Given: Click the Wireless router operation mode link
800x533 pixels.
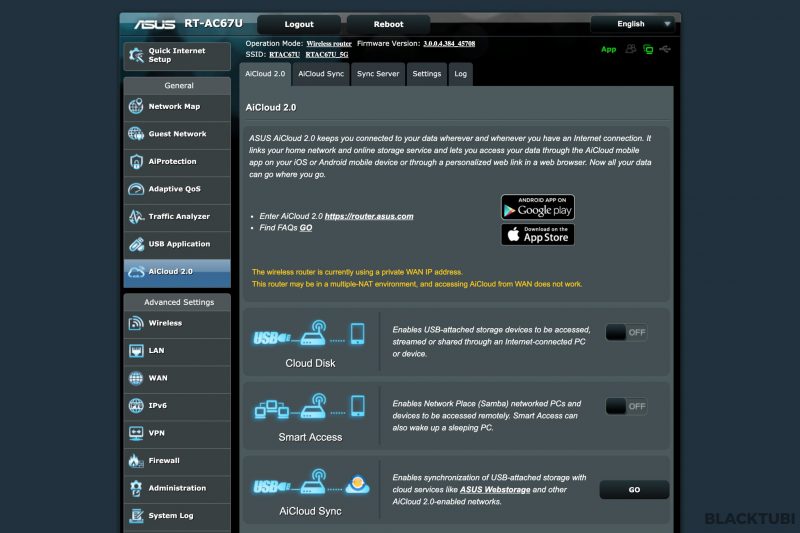Looking at the screenshot, I should [x=329, y=44].
